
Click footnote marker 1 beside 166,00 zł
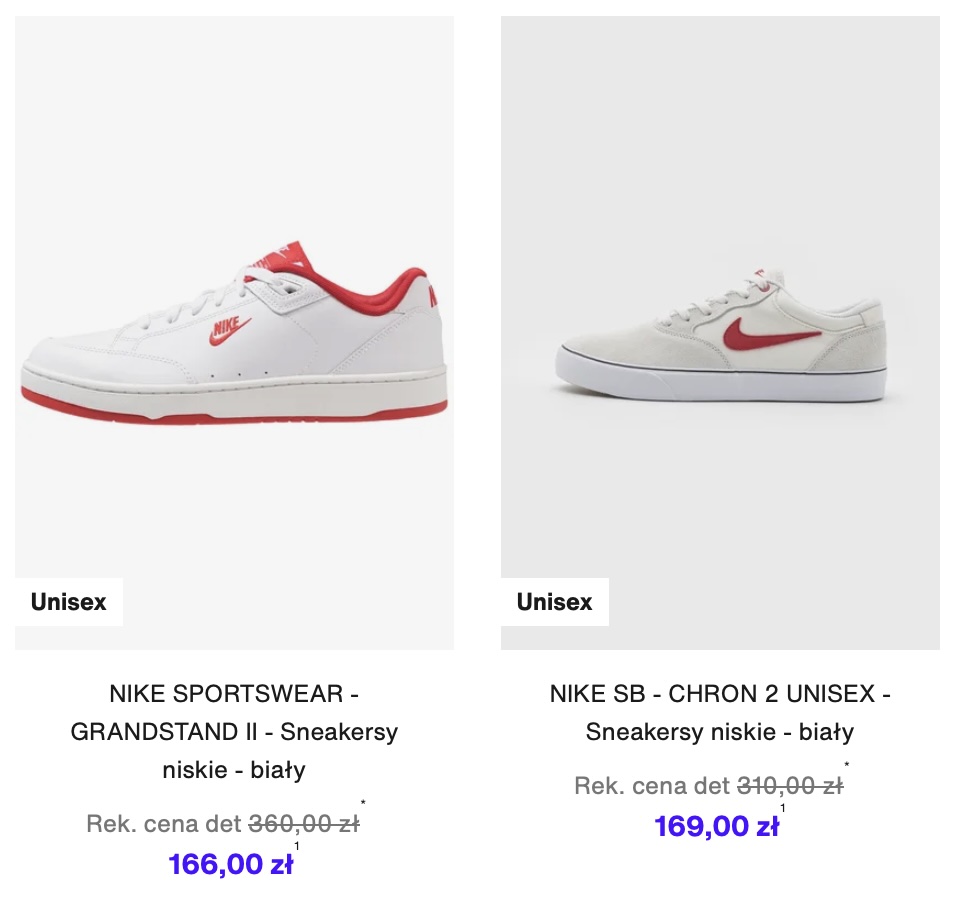pos(297,846)
